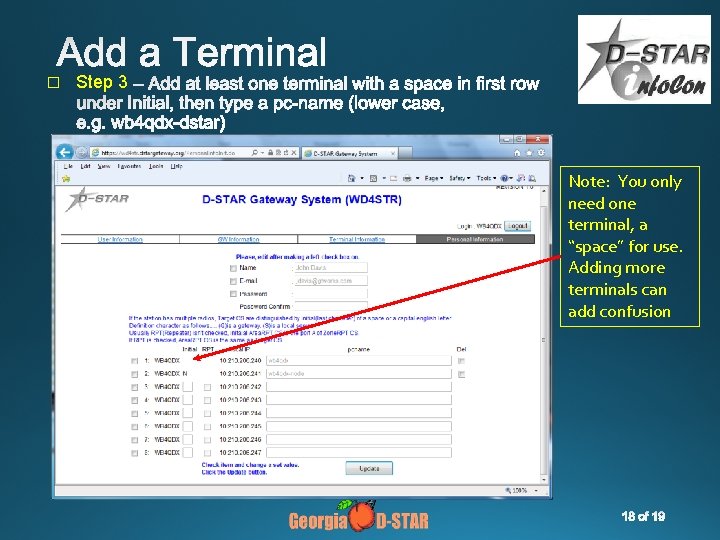Click the Home icon in the command bar
Image resolution: width=720 pixels, height=540 pixels.
coord(352,178)
